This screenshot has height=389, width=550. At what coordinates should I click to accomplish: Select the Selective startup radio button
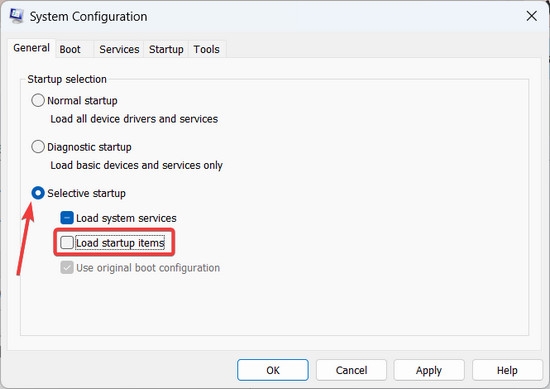tap(38, 193)
